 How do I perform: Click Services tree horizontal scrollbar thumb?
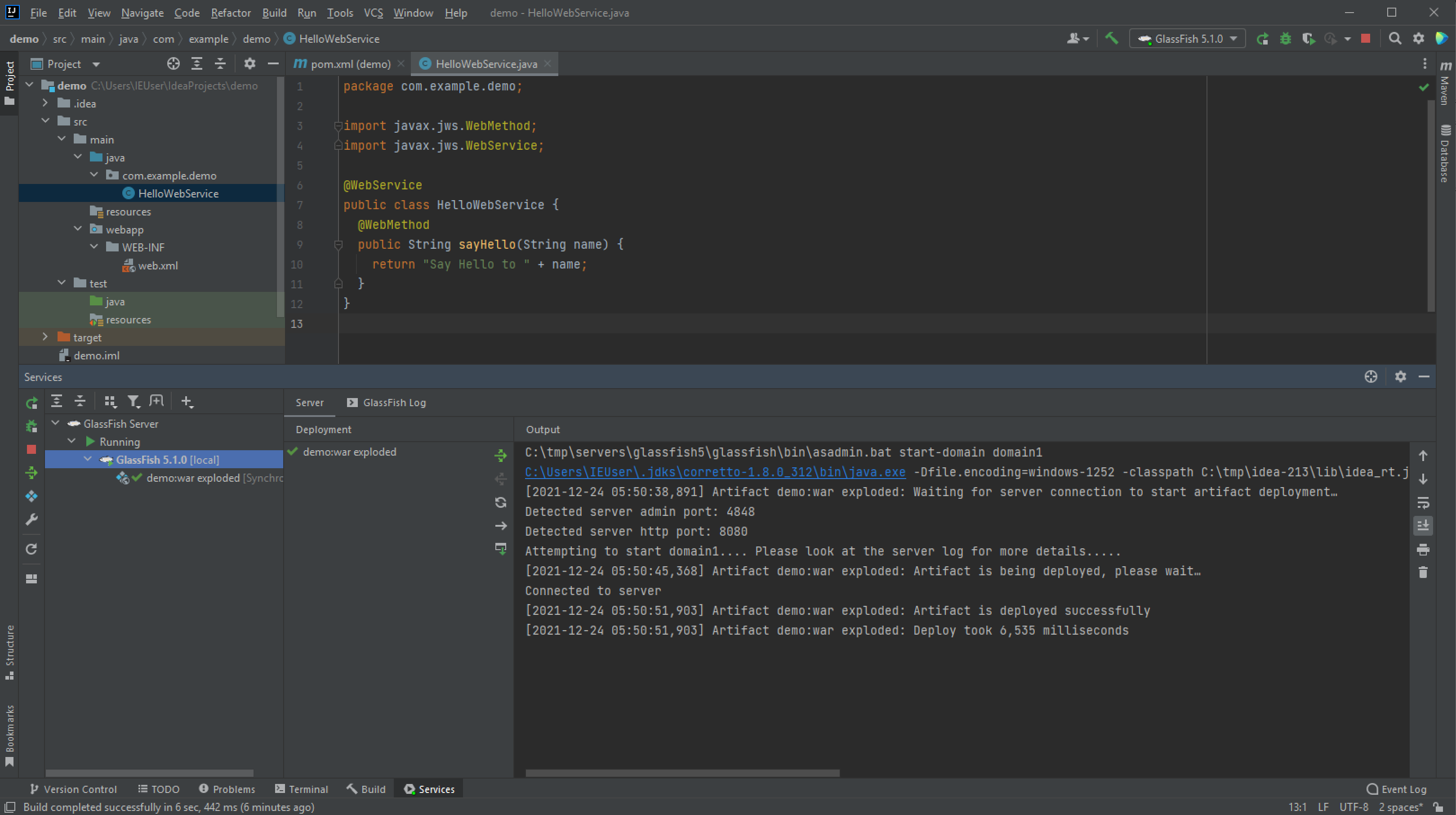(149, 773)
